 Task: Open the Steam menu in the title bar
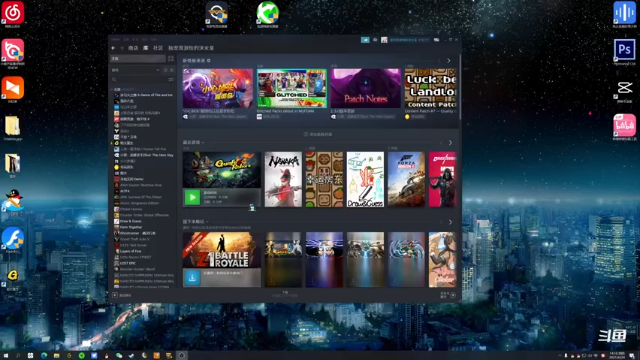click(x=116, y=40)
